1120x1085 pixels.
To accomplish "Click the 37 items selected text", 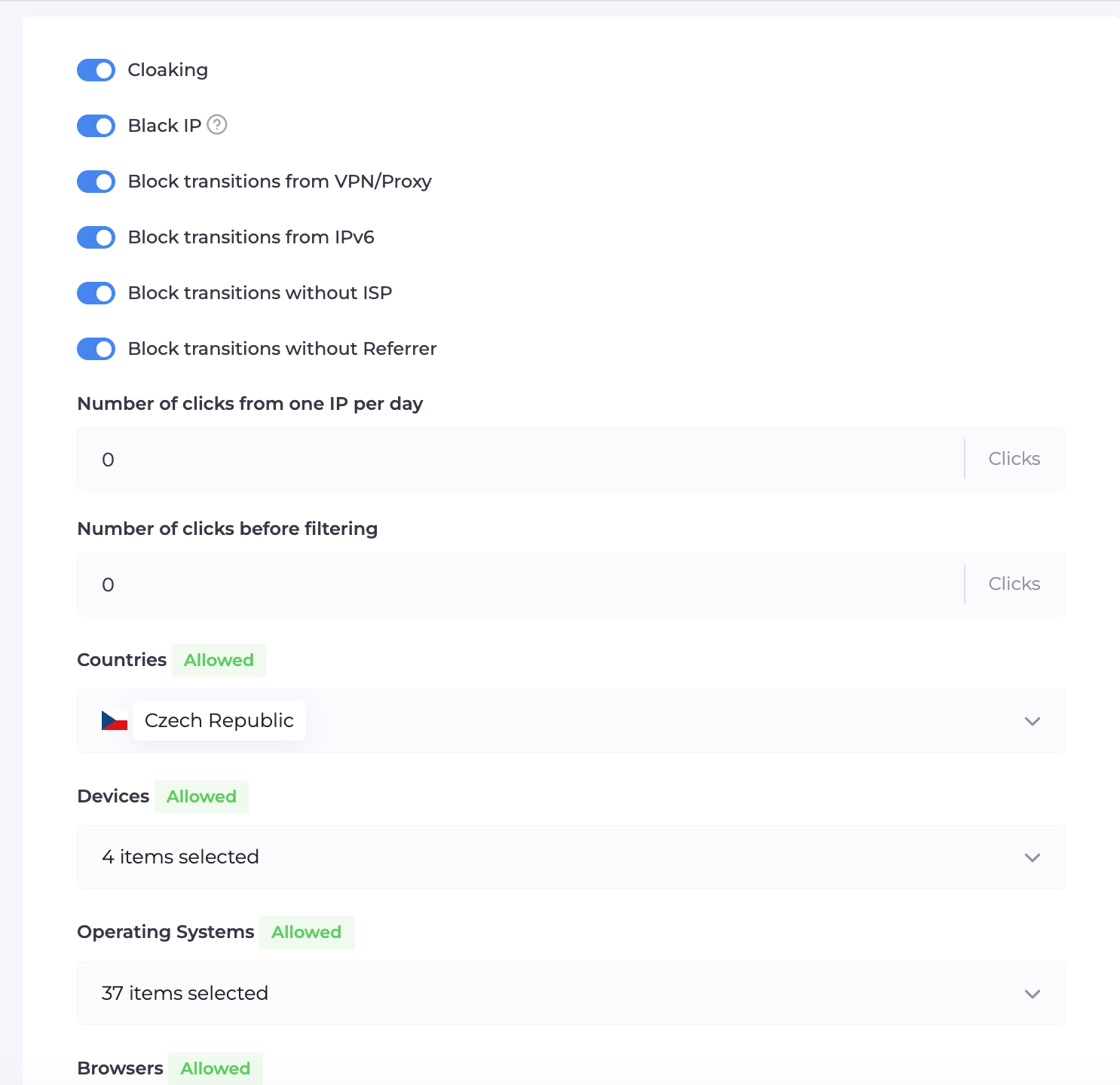I will coord(185,993).
